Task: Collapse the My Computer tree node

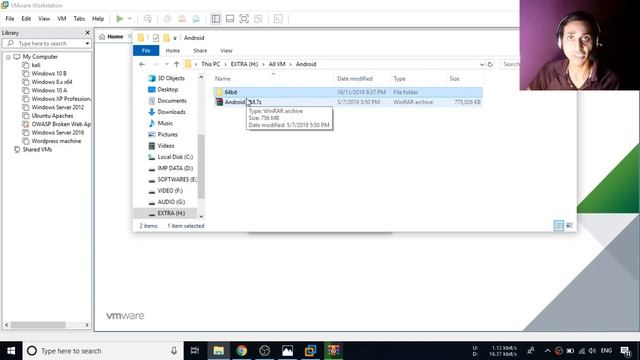Action: coord(8,57)
